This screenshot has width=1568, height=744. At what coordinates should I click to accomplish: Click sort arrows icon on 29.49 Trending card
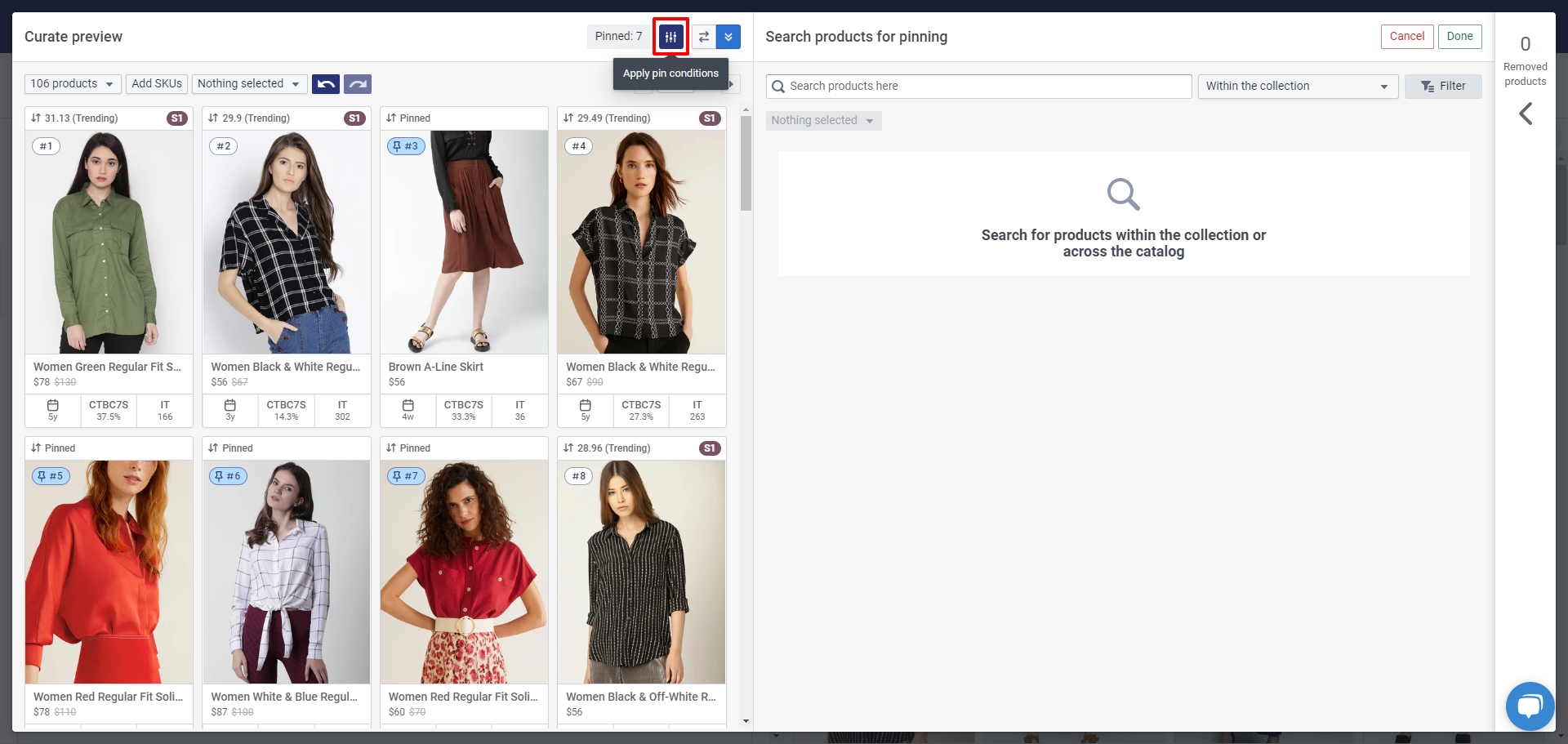568,118
